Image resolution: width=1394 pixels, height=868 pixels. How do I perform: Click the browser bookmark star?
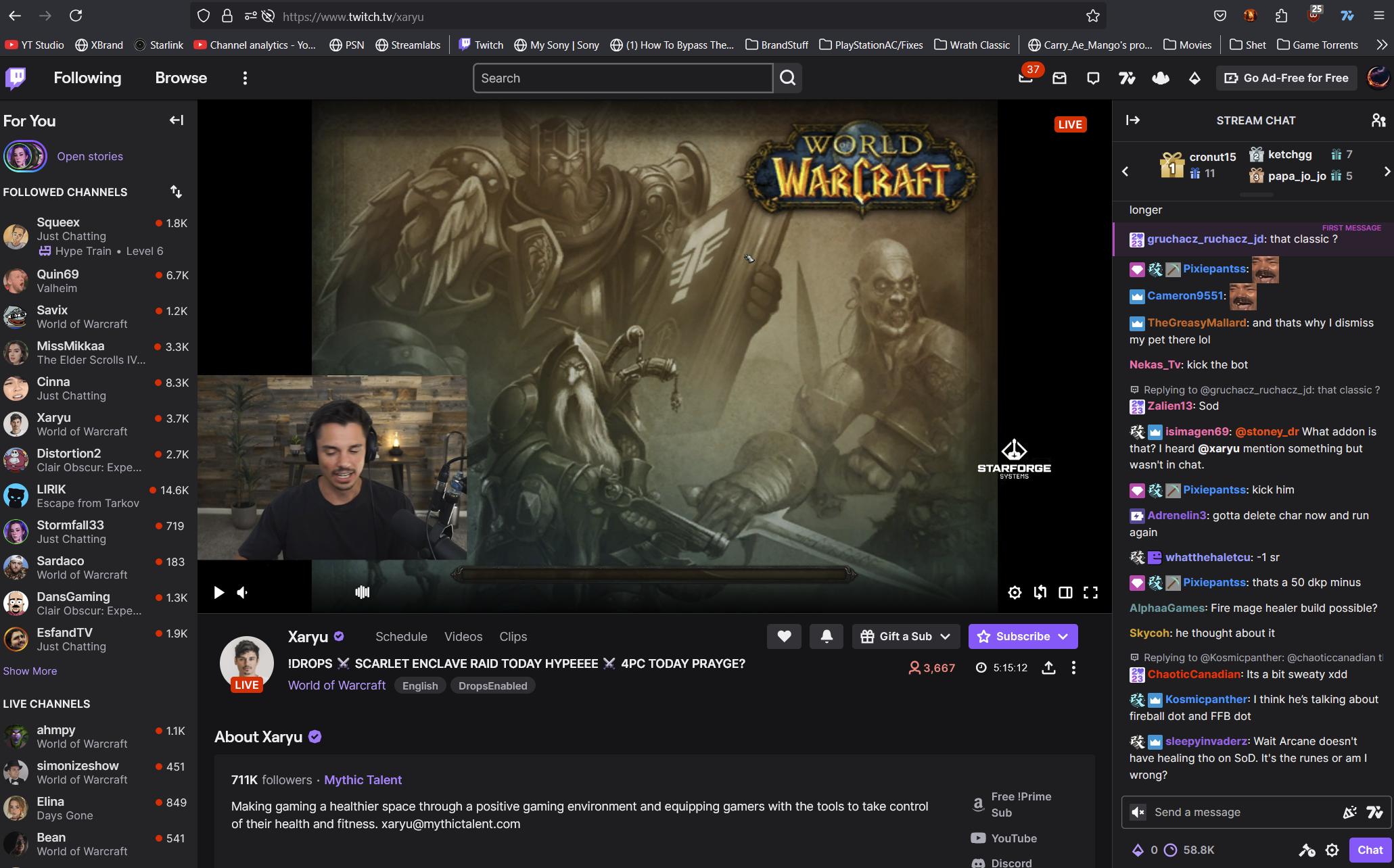[x=1093, y=16]
